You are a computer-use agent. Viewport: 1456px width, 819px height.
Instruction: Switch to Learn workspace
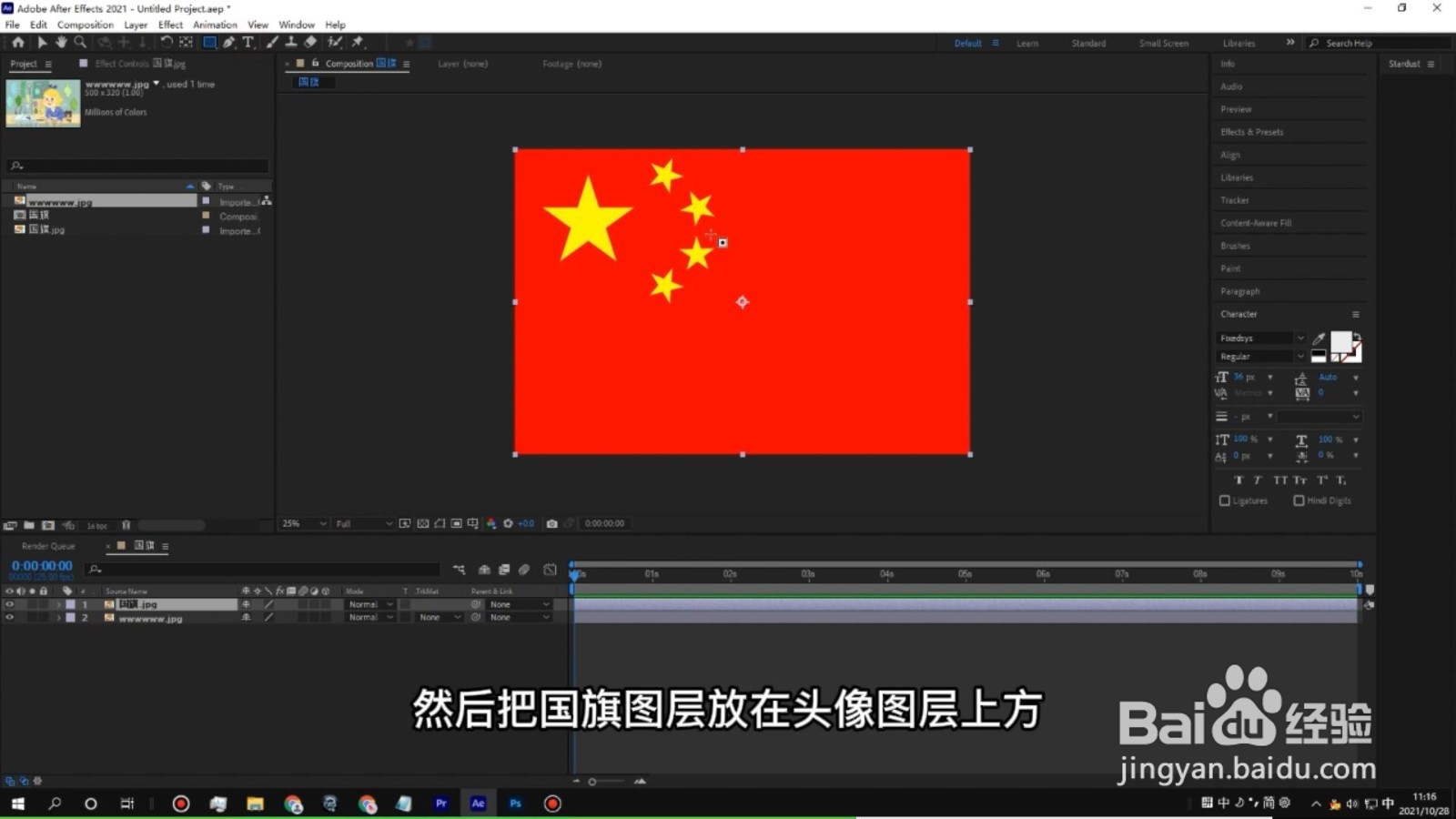point(1027,43)
